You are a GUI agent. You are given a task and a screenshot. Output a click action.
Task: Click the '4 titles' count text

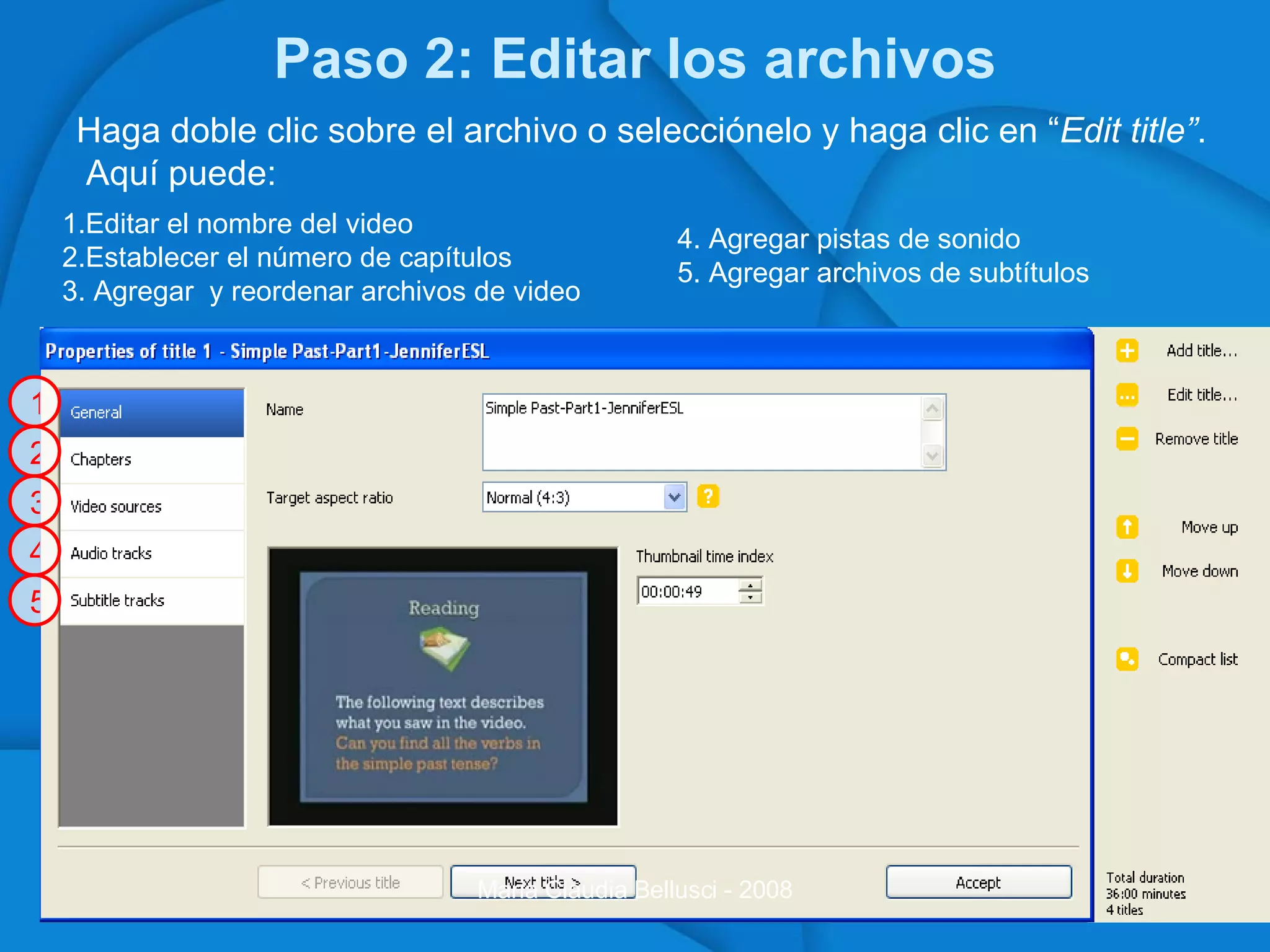(x=1124, y=910)
